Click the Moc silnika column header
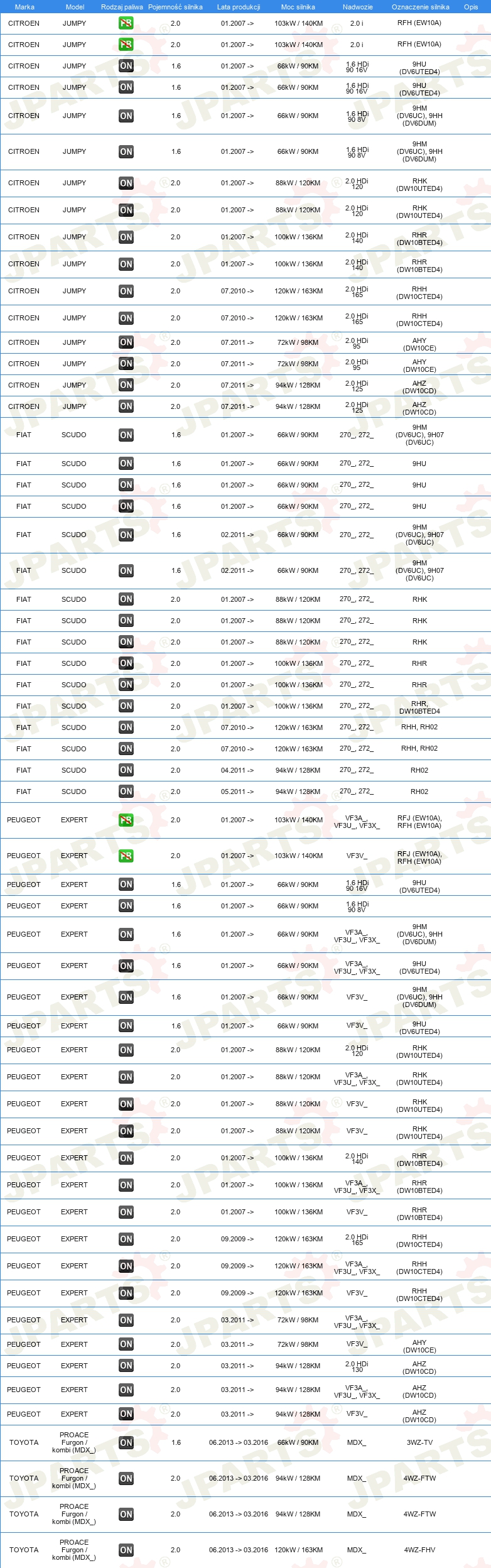Screen dimensions: 491x1568 point(298,7)
